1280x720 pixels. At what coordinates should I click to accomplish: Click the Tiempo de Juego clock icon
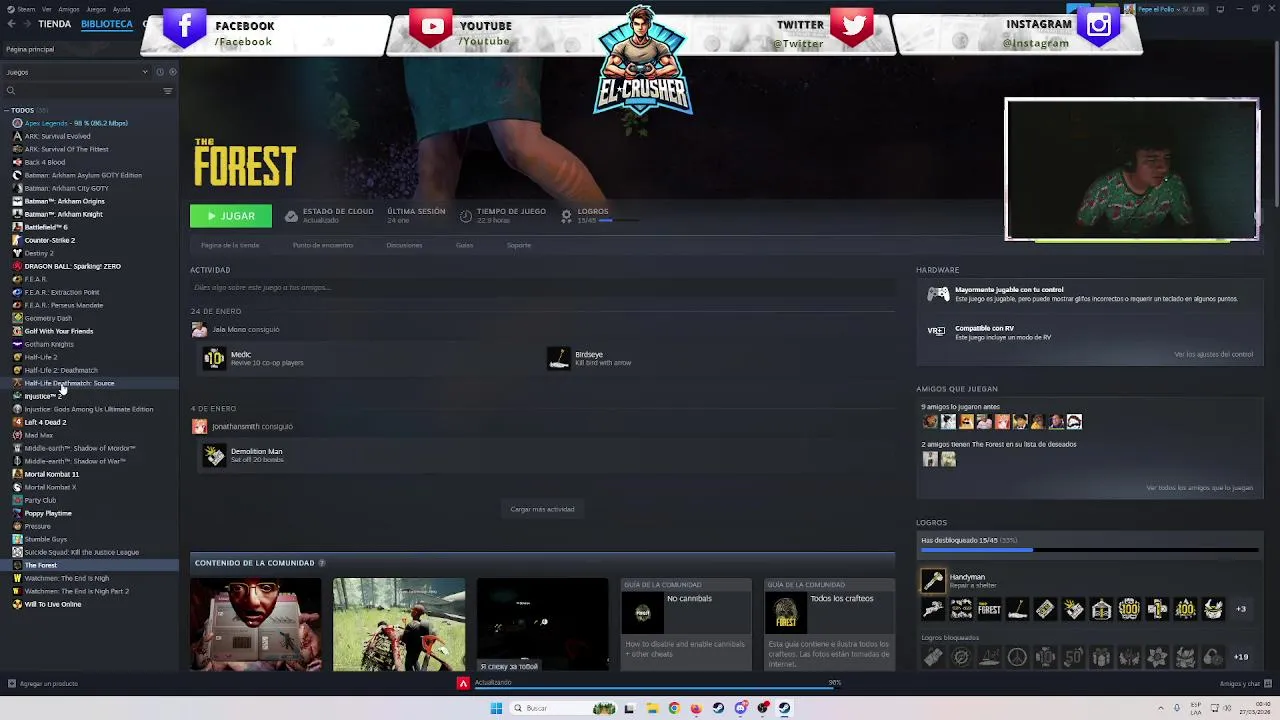pyautogui.click(x=466, y=216)
